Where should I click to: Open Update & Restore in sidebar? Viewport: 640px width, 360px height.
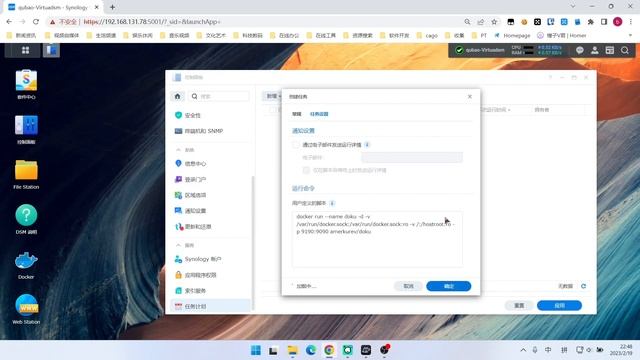click(x=211, y=227)
